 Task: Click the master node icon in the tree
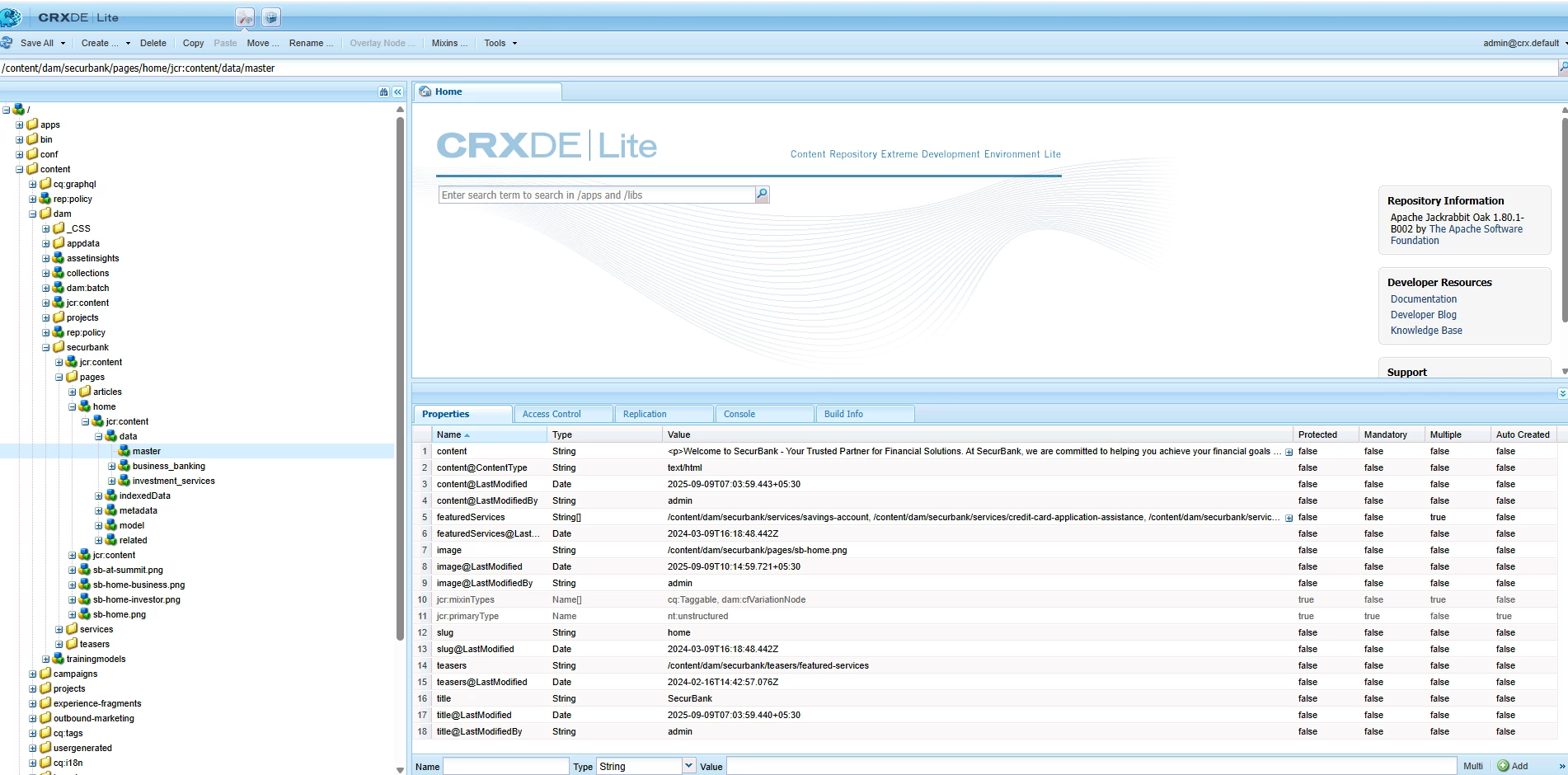[x=124, y=451]
